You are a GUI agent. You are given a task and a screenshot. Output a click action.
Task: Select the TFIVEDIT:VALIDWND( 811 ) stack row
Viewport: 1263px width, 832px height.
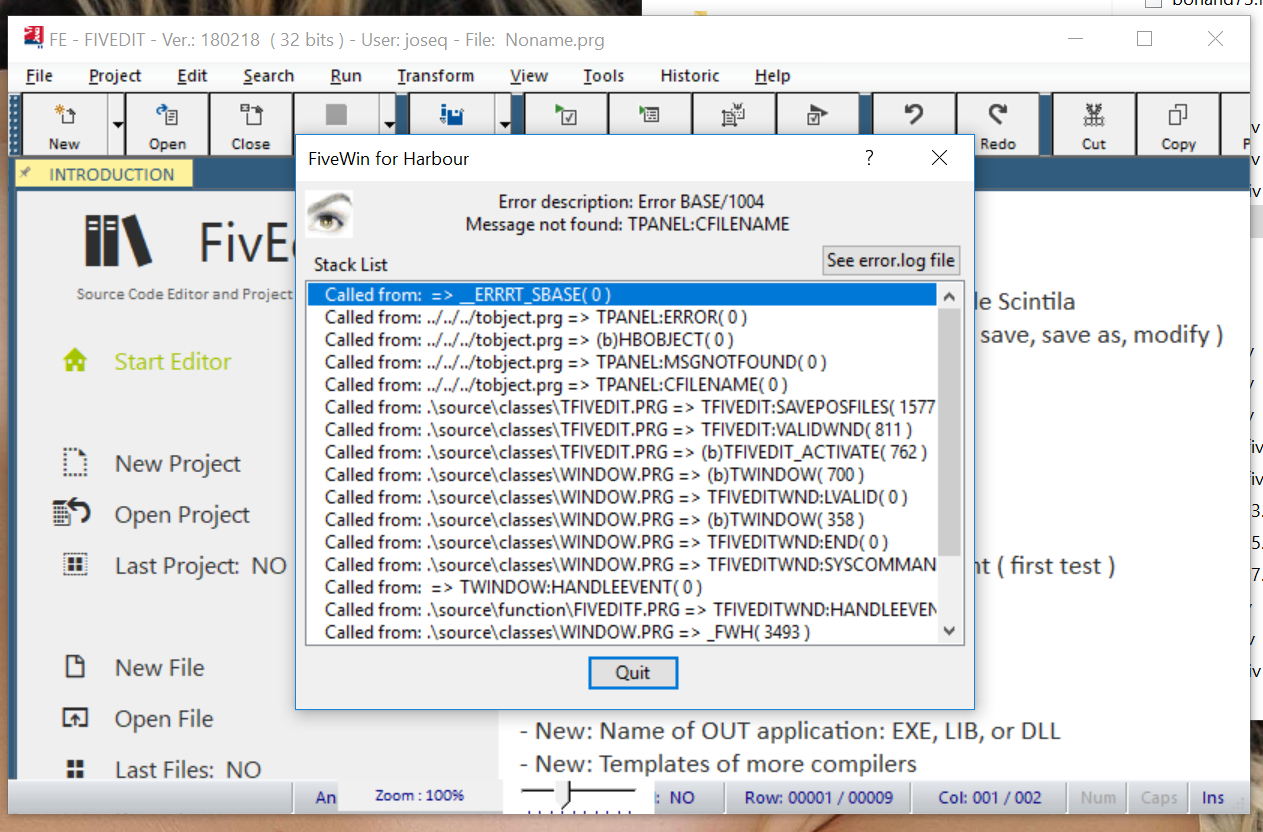point(622,430)
